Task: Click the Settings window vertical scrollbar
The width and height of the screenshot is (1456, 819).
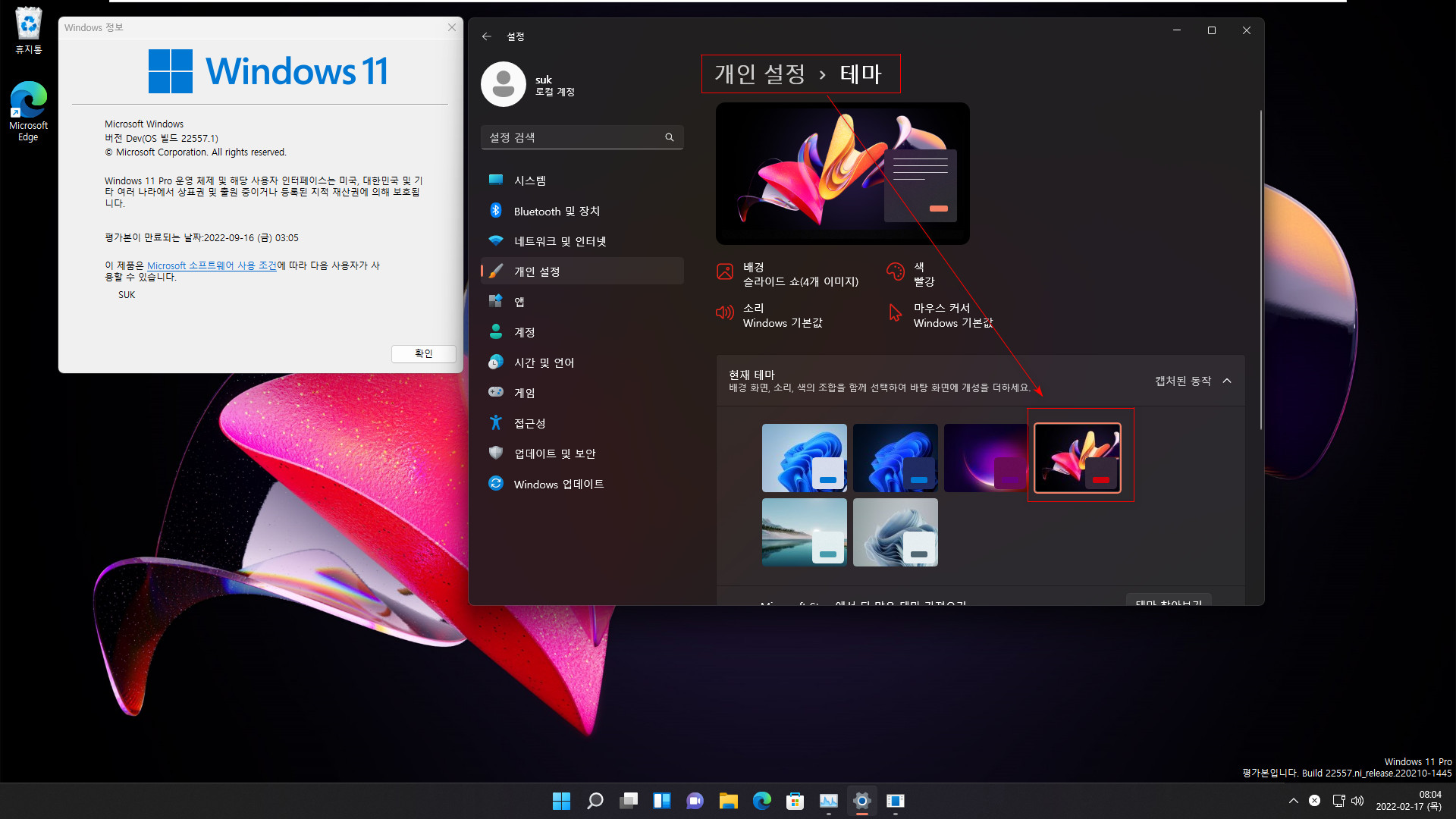Action: coord(1261,269)
